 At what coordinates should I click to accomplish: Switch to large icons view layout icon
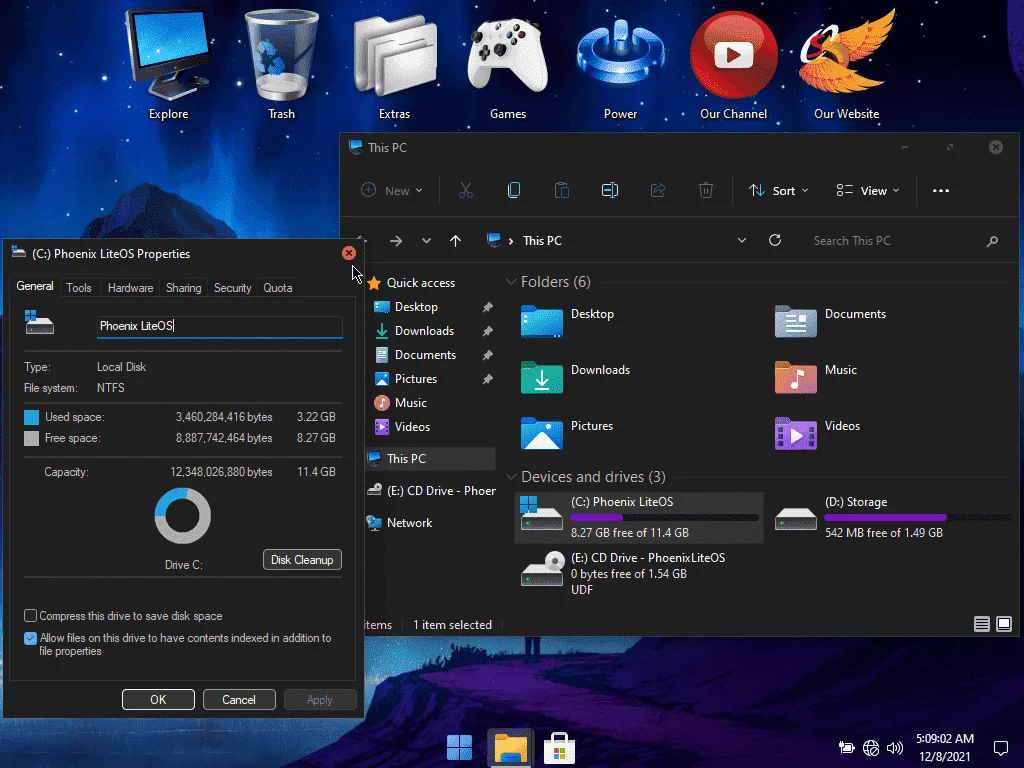point(1004,624)
